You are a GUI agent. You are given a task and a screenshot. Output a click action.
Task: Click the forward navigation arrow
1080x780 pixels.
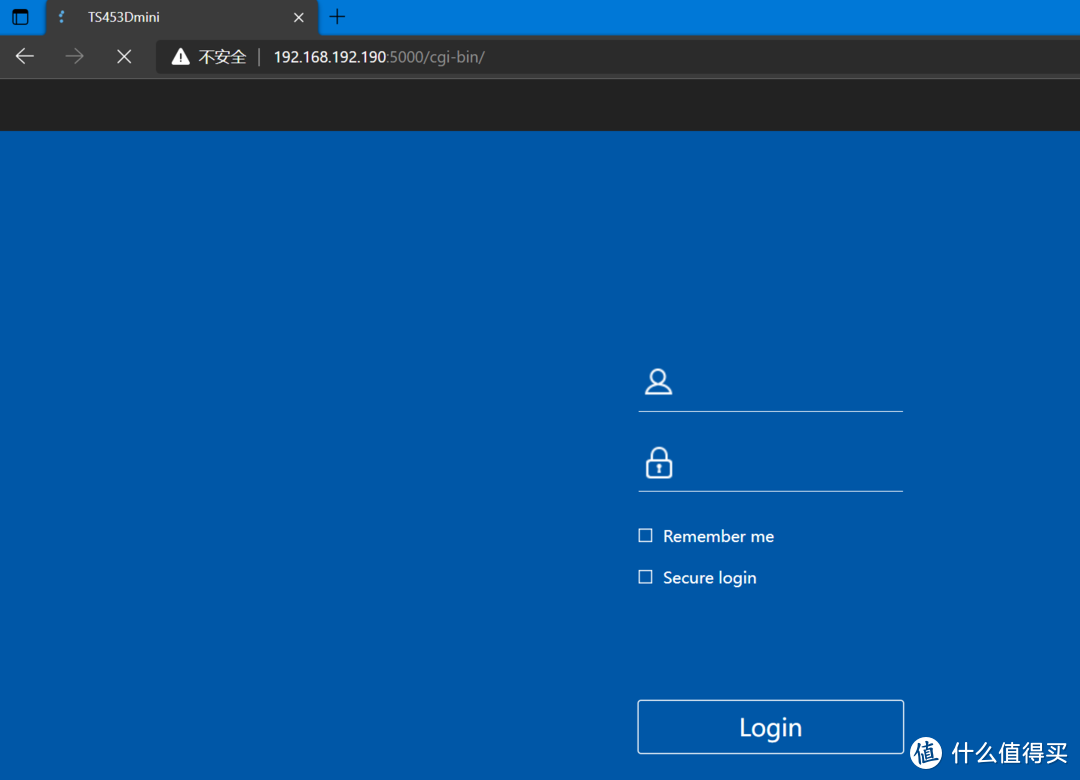(74, 56)
